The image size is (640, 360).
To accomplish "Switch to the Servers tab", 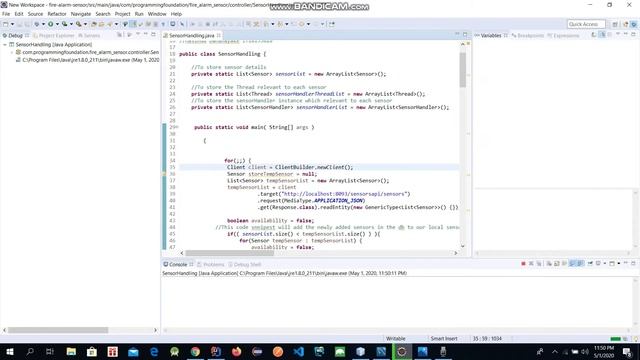I will click(89, 36).
